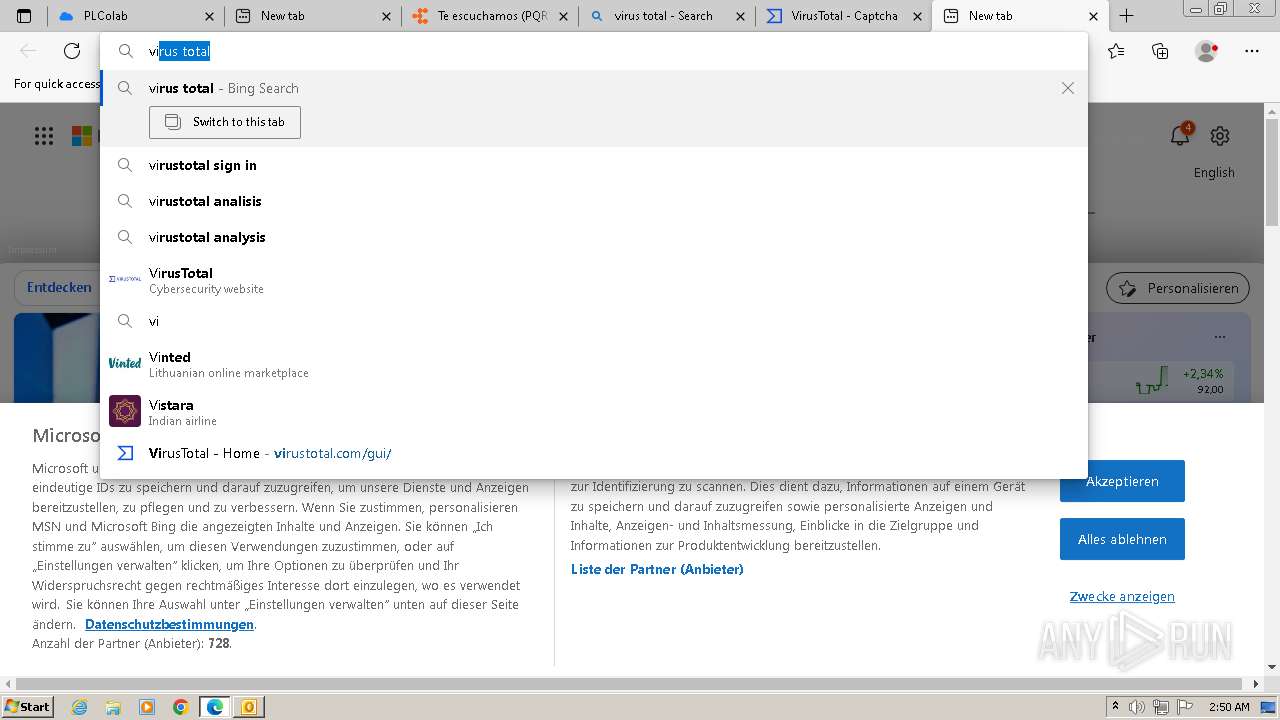Open the Datenschutzbestimmungen link

click(x=169, y=624)
